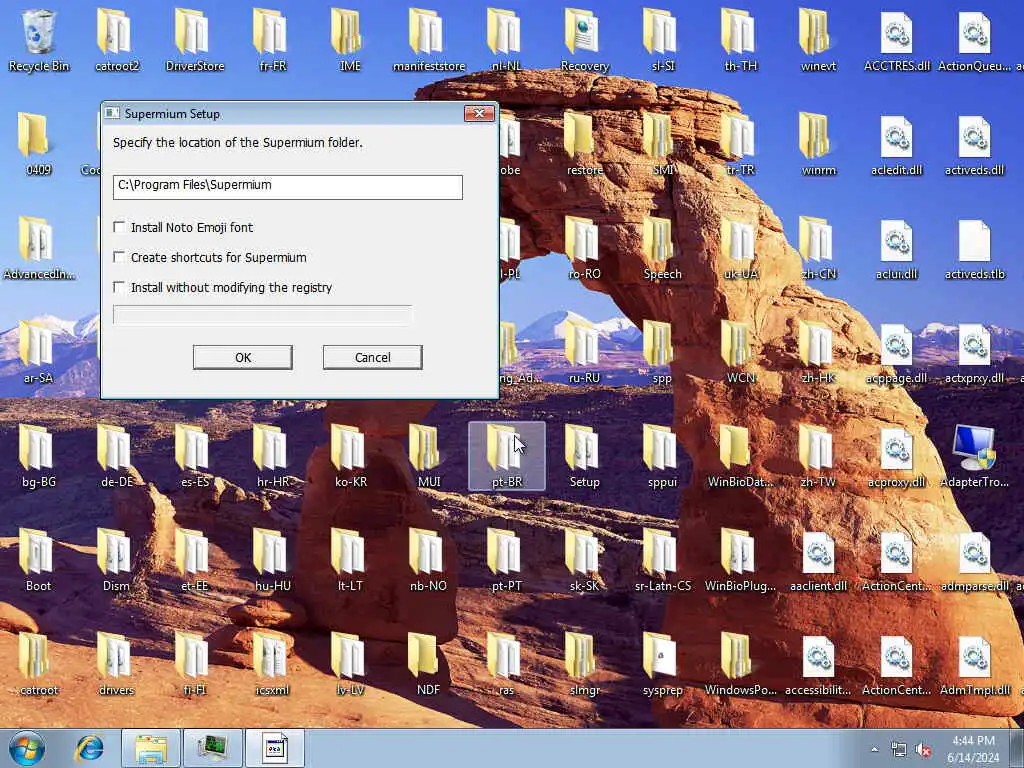1024x768 pixels.
Task: Select the Setup folder icon
Action: click(x=584, y=457)
